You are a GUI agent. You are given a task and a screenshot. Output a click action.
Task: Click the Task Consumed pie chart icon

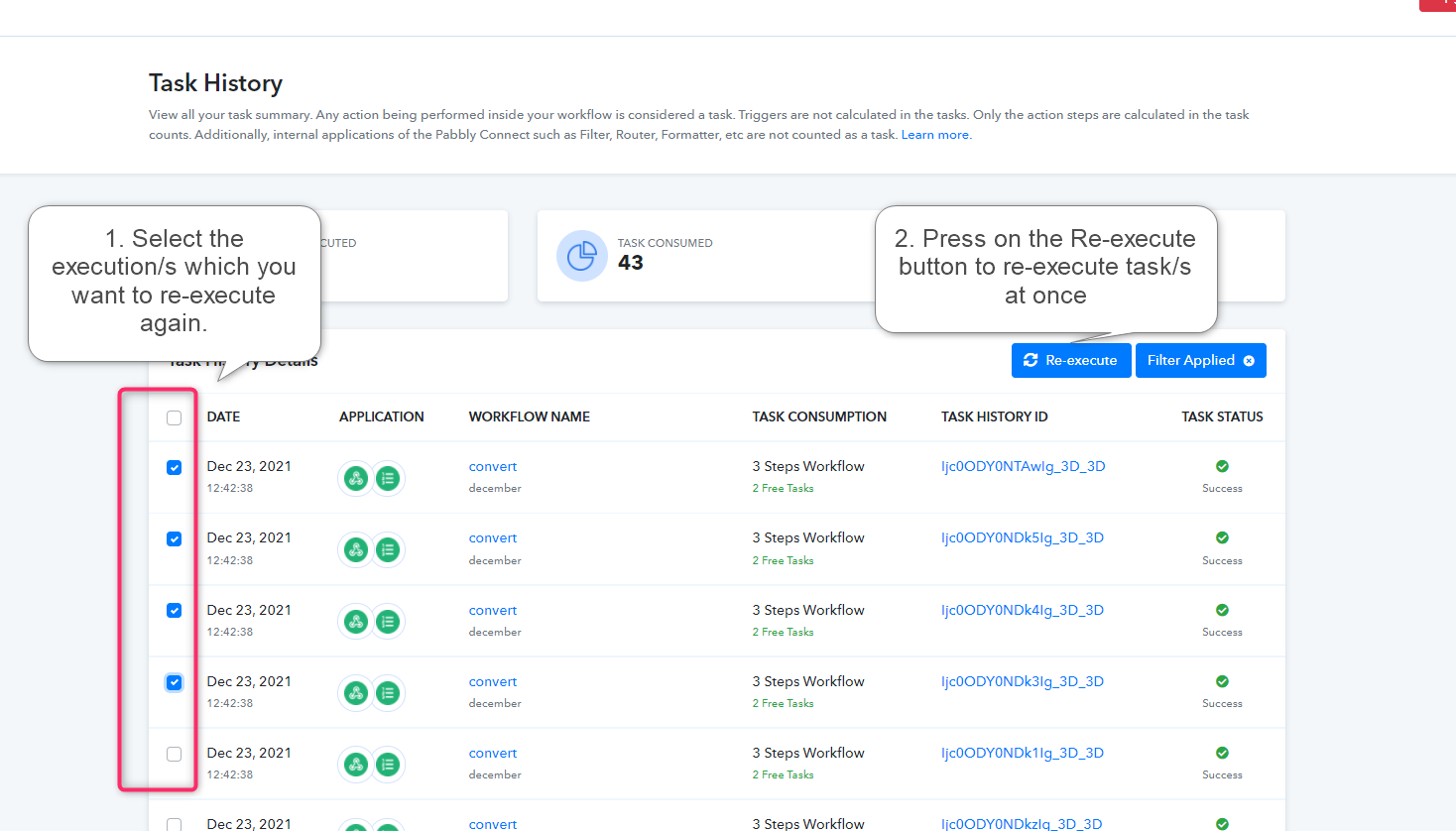(581, 256)
